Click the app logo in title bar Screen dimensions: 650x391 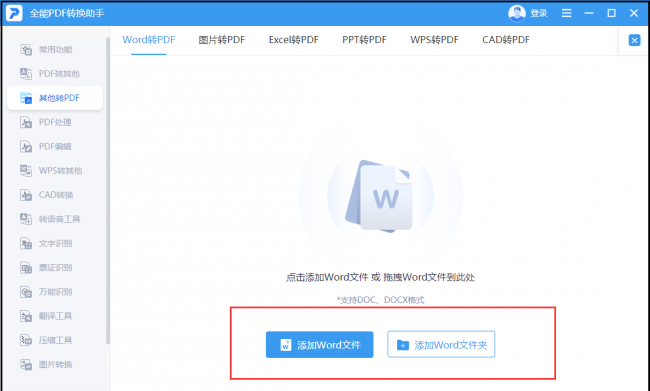coord(14,13)
